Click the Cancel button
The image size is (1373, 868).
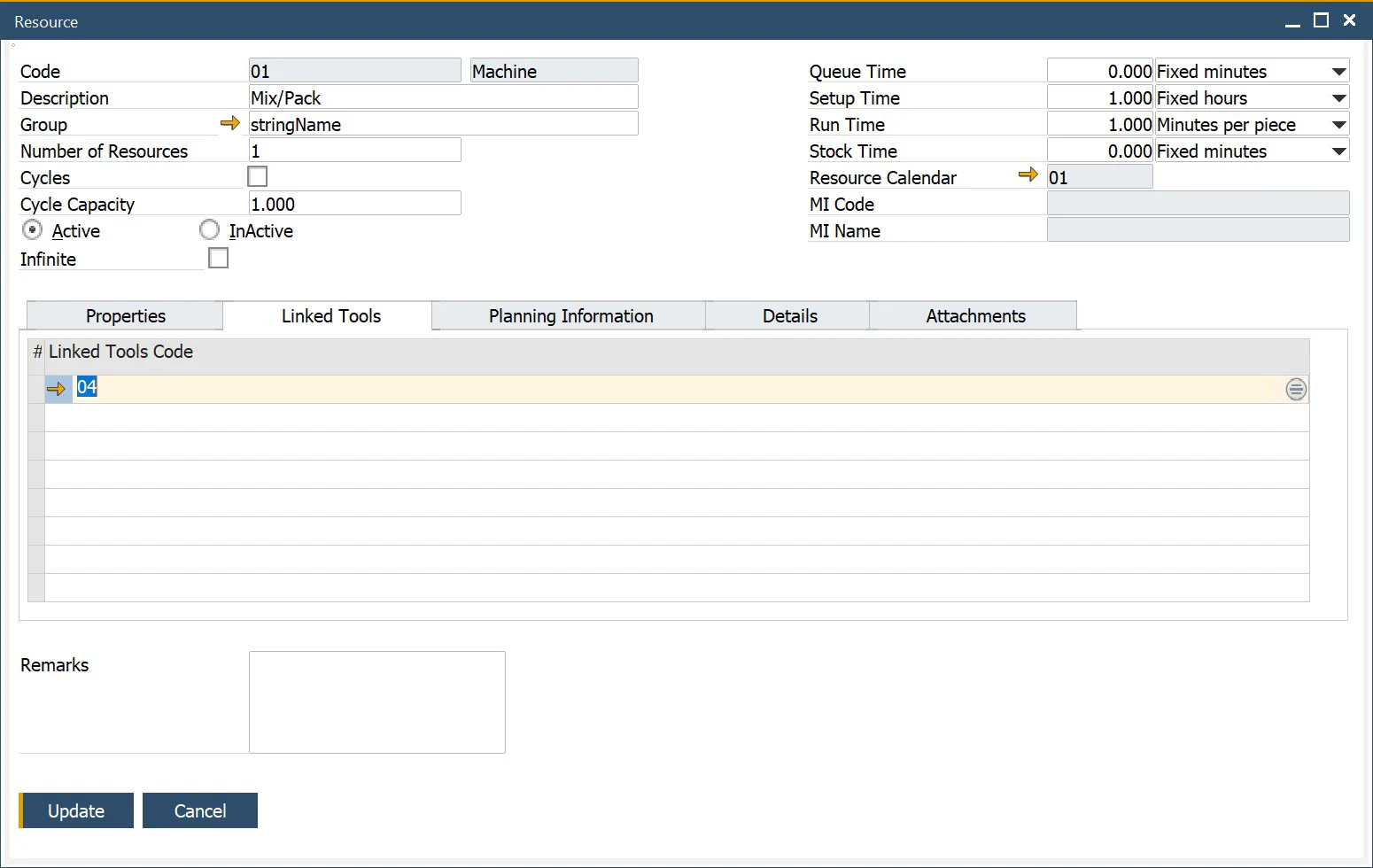click(200, 810)
